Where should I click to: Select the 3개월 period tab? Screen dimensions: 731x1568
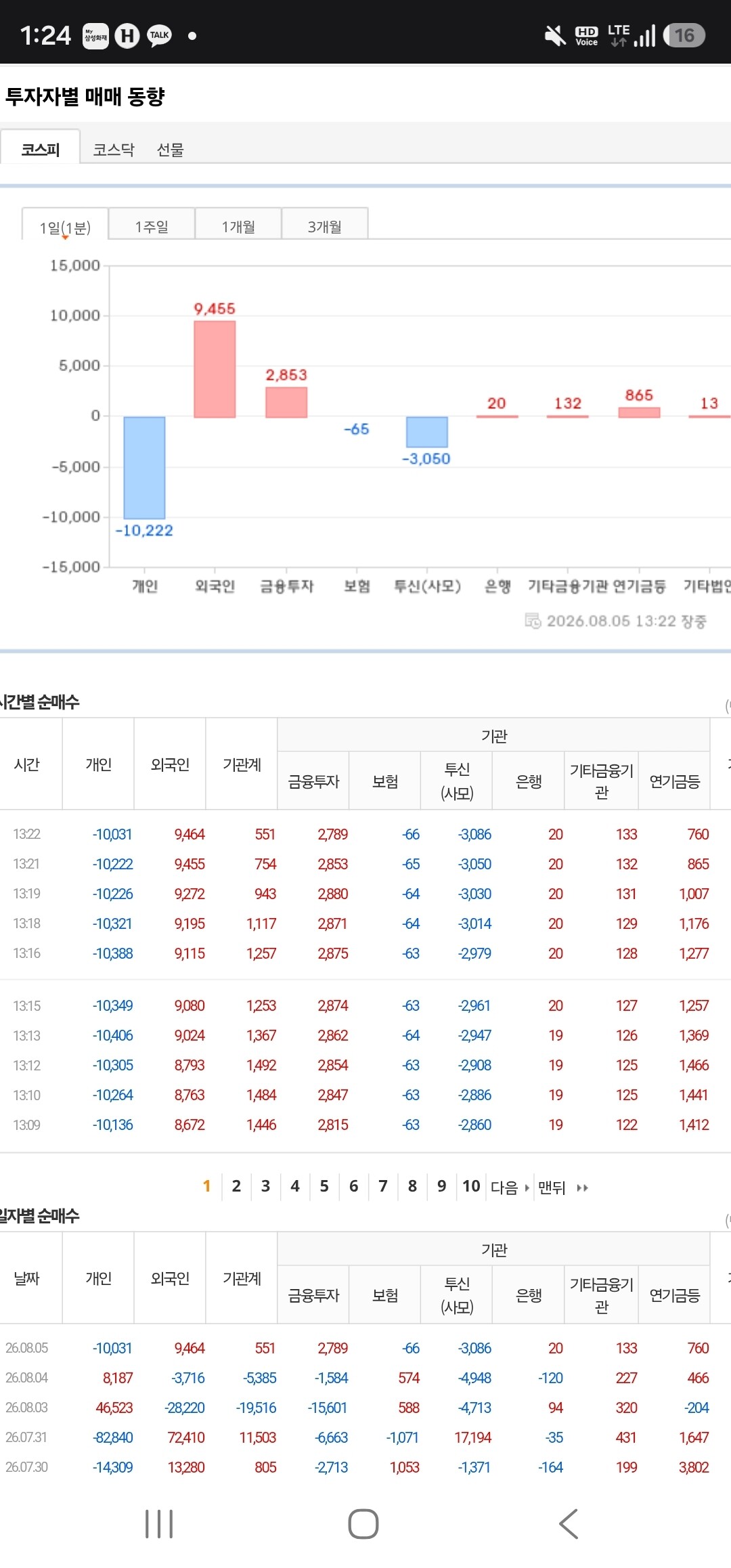coord(325,226)
